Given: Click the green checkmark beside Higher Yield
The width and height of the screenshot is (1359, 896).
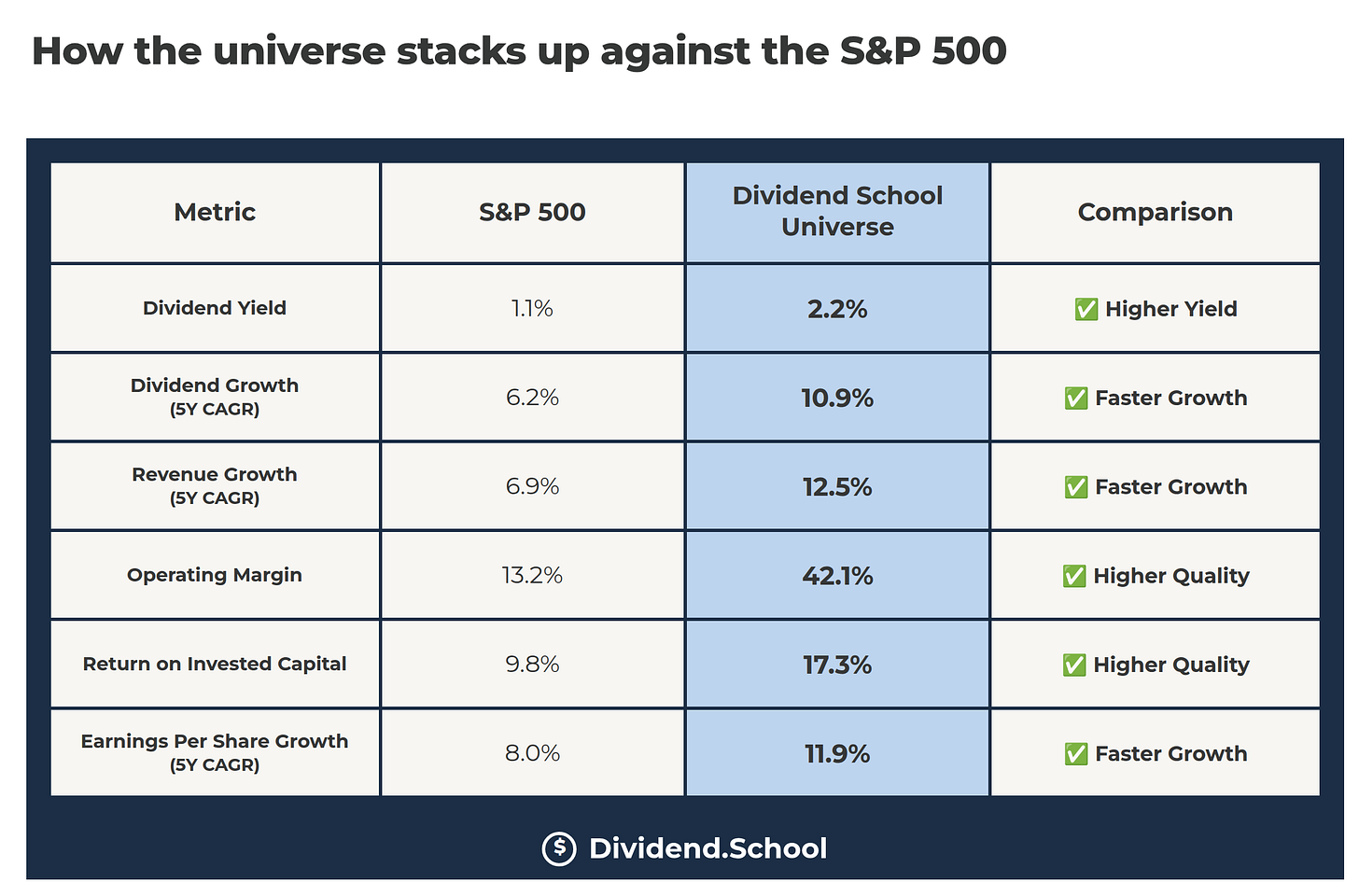Looking at the screenshot, I should (1086, 309).
